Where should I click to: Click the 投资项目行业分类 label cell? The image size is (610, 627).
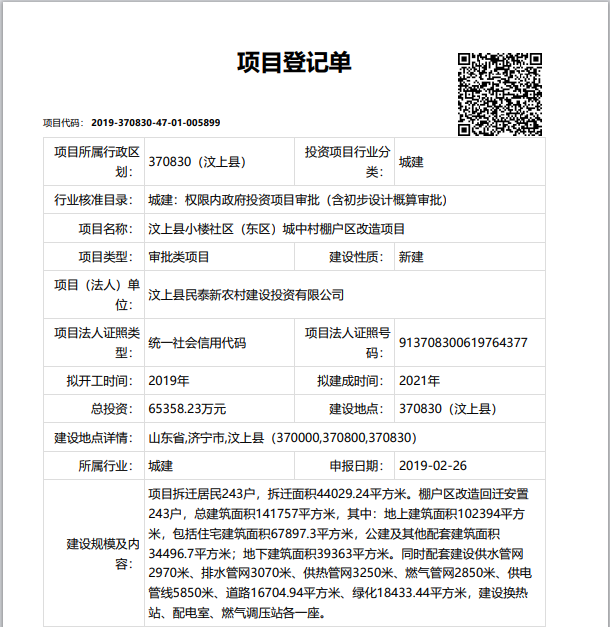(346, 161)
